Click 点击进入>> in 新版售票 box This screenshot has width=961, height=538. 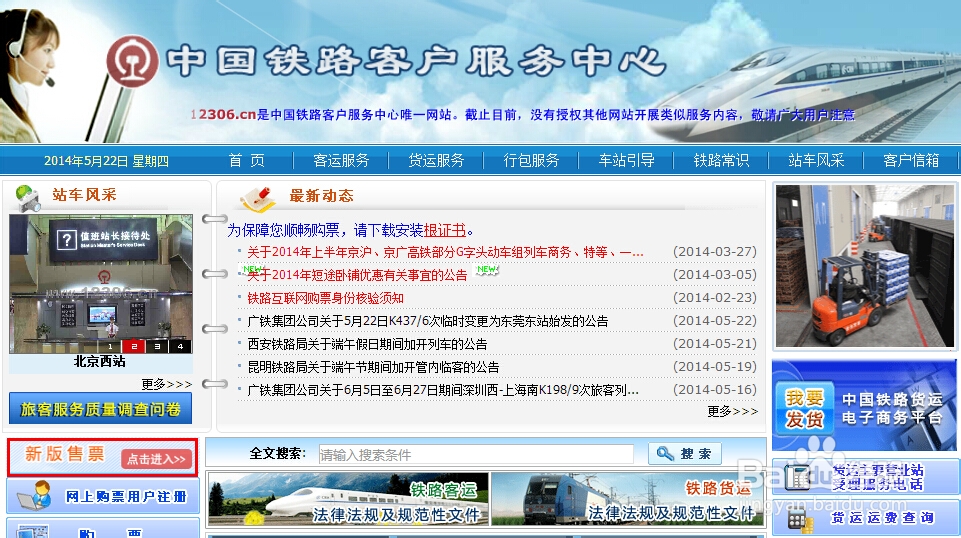(156, 459)
